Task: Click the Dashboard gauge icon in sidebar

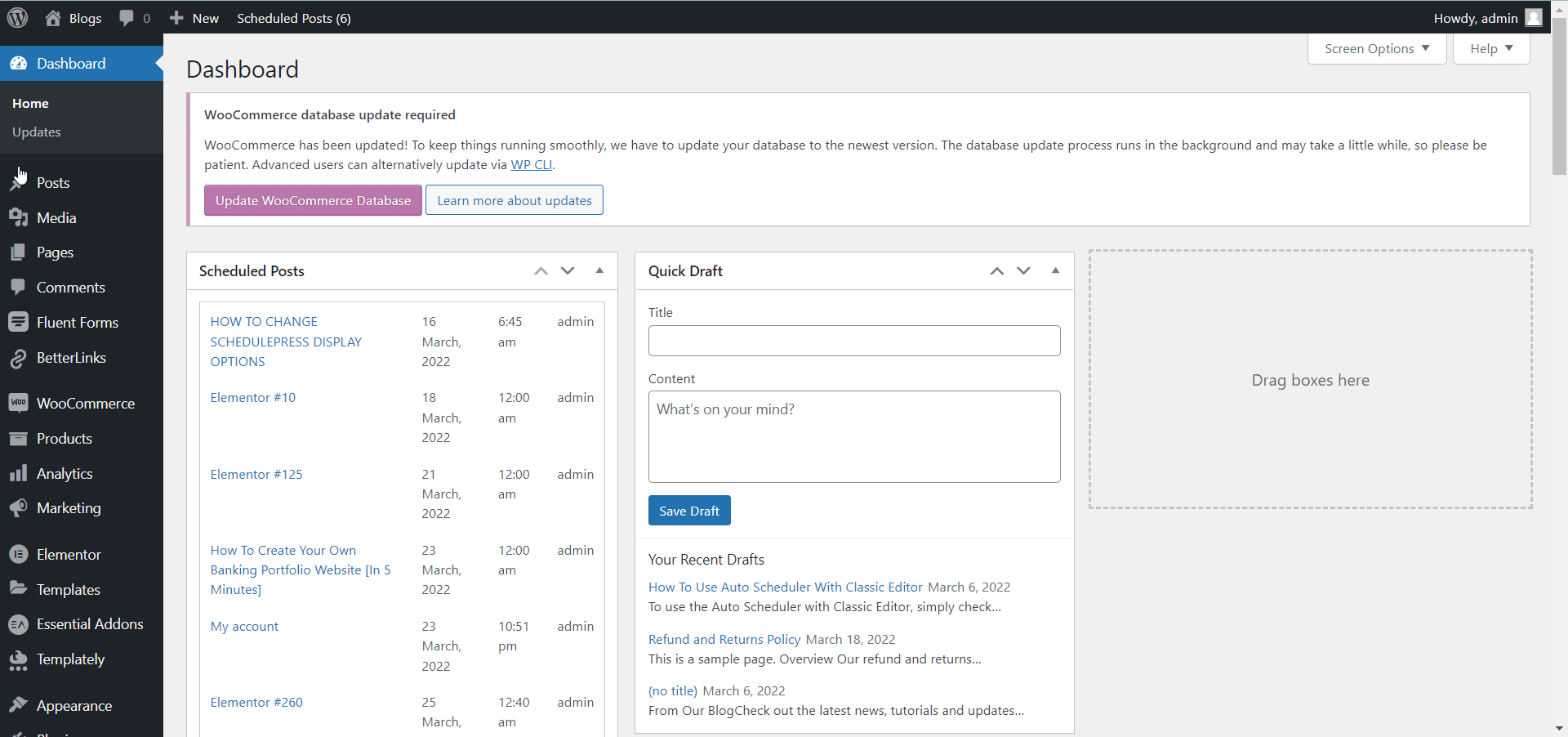Action: (x=19, y=64)
